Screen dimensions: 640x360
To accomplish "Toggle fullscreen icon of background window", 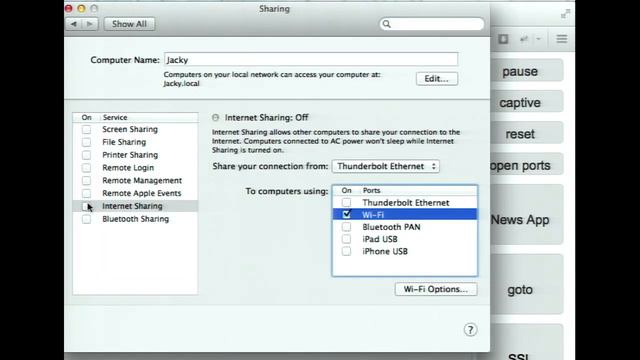I will pos(565,14).
